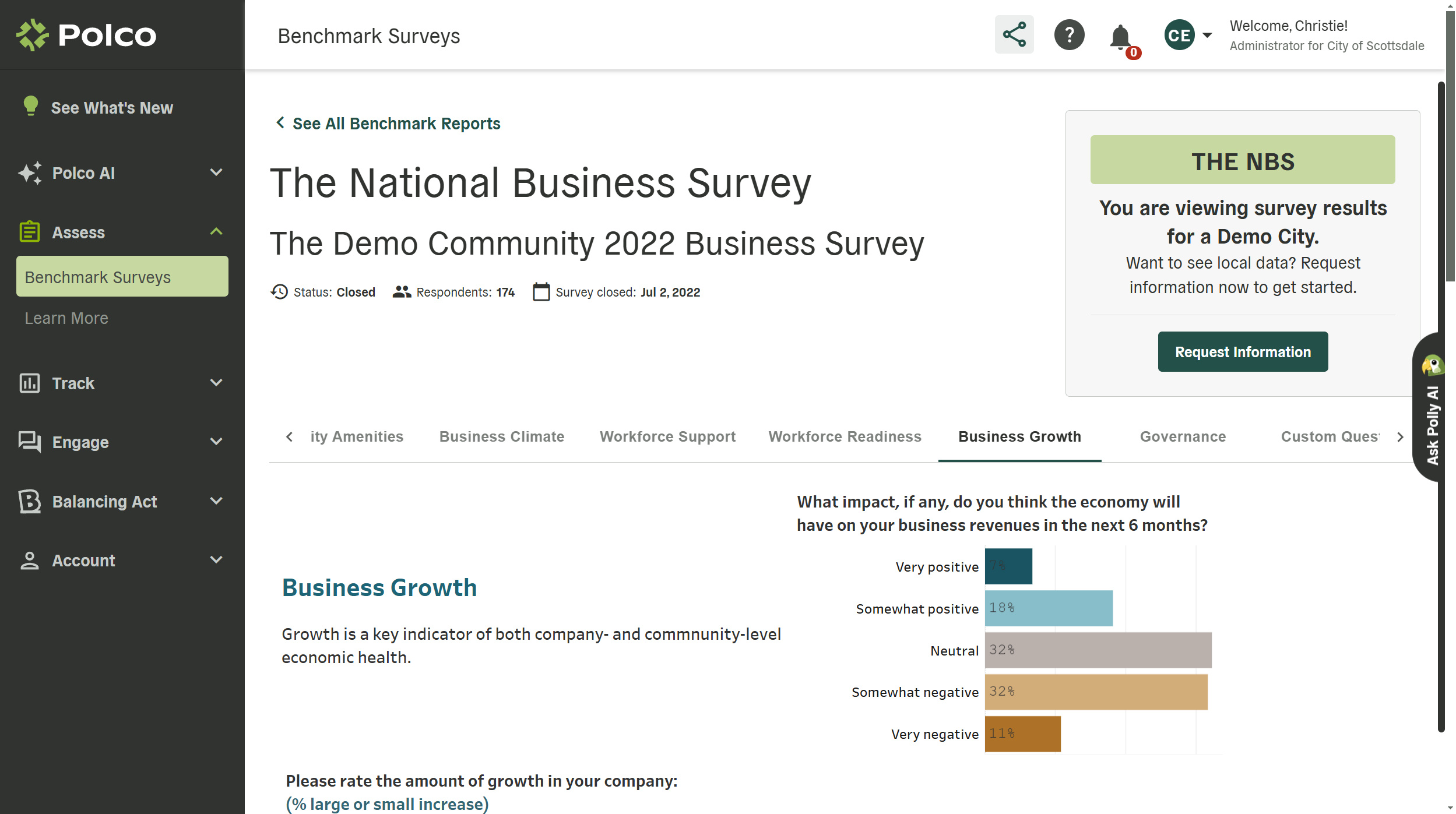
Task: Open the Custom Questions tab
Action: tap(1330, 436)
